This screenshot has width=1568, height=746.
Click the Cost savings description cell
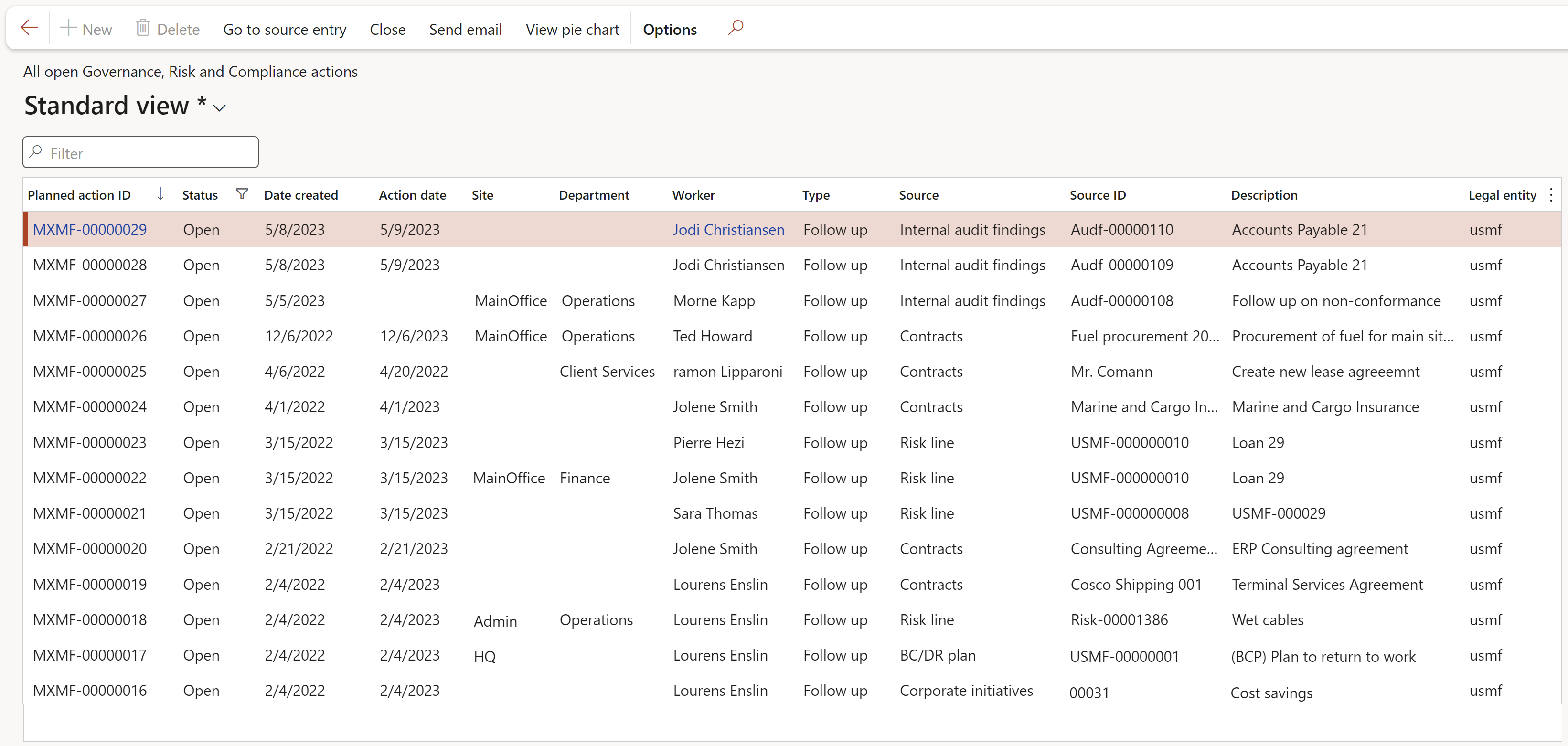pos(1271,693)
